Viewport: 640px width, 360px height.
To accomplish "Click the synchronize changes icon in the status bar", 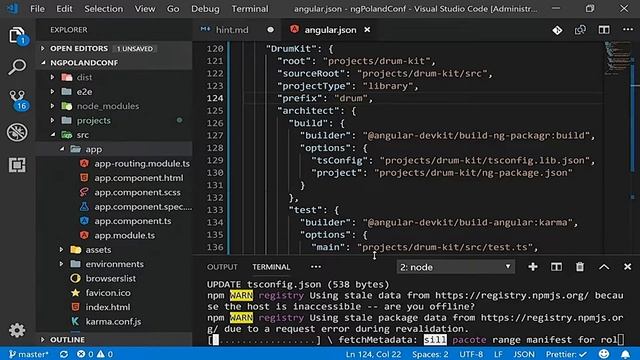I will 64,354.
